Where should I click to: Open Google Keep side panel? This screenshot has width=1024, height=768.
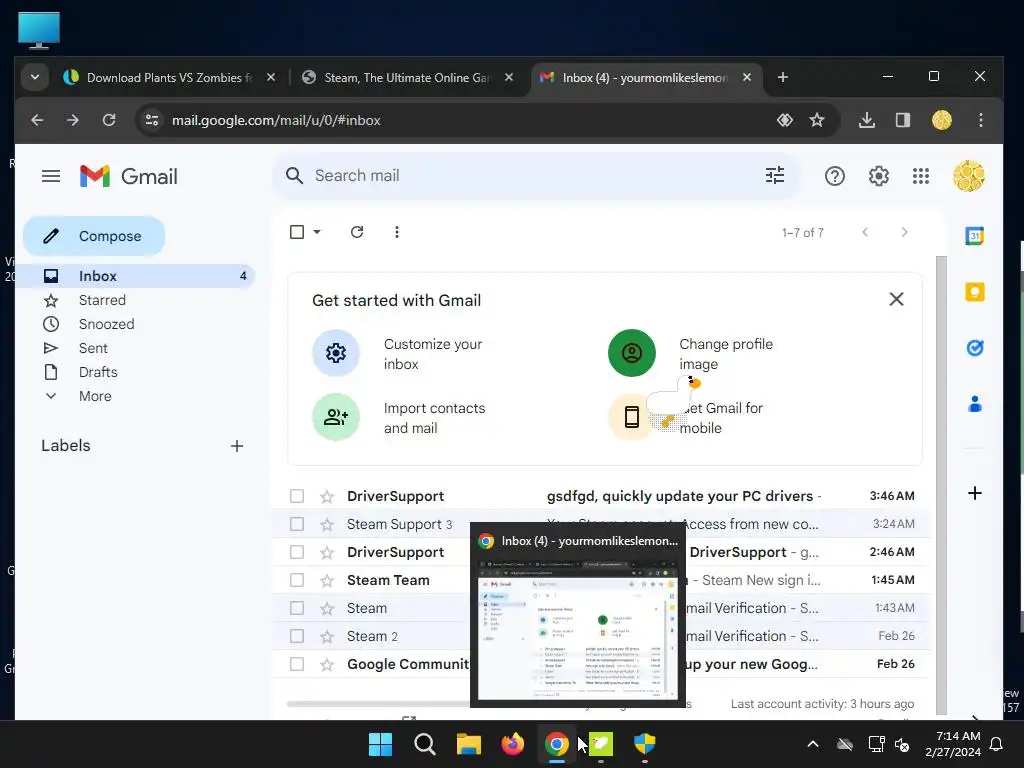coord(974,292)
